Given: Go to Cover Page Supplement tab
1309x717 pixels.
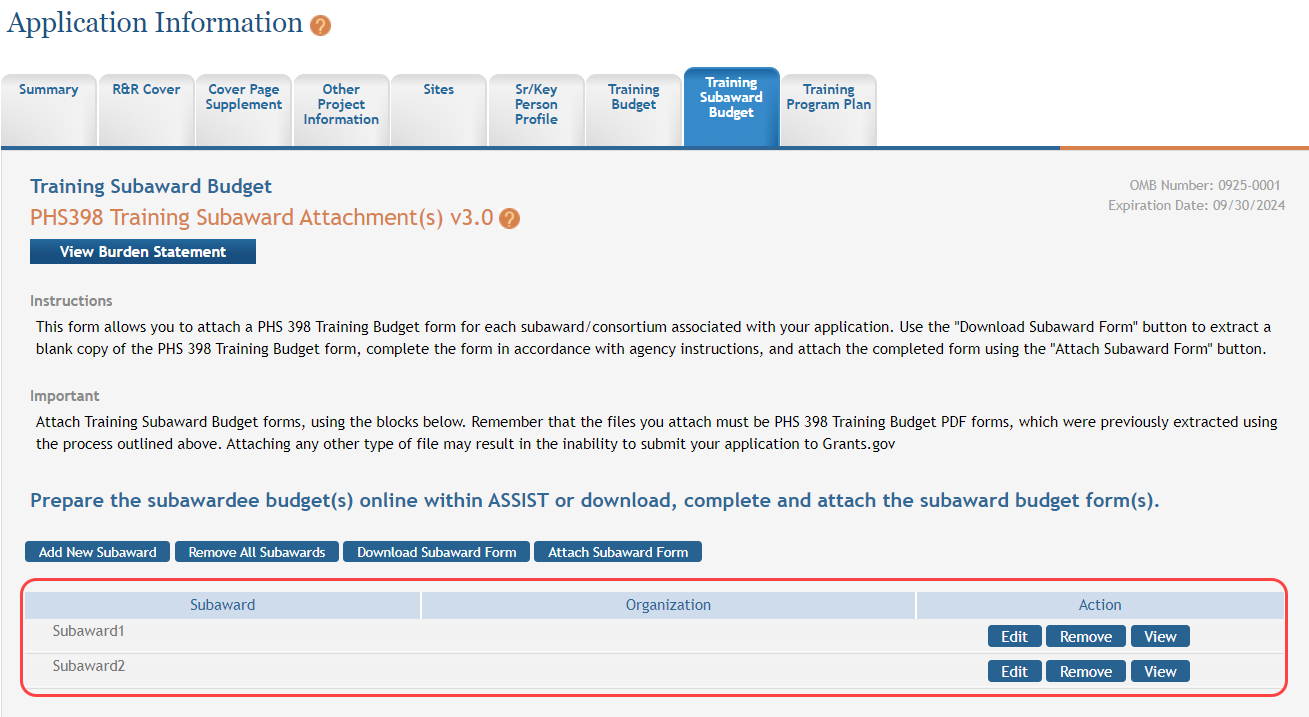Looking at the screenshot, I should pos(244,97).
